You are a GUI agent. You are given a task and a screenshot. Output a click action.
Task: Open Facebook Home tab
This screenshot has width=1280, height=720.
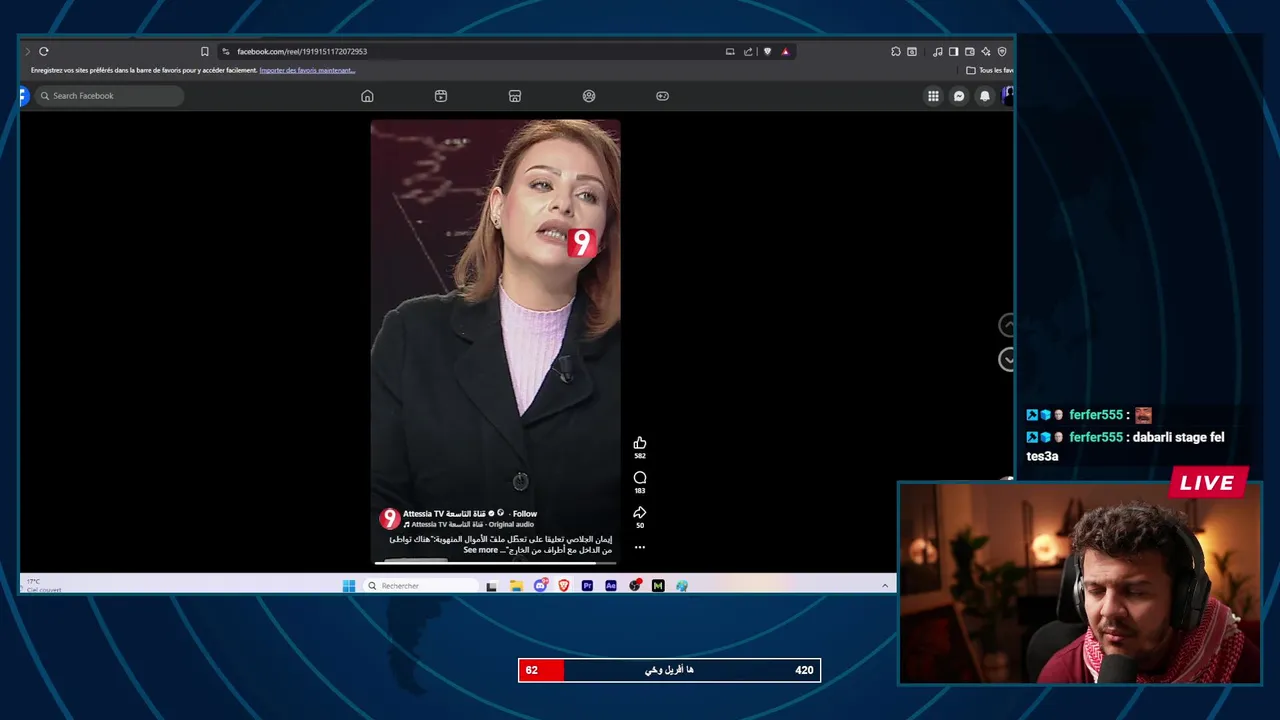367,96
